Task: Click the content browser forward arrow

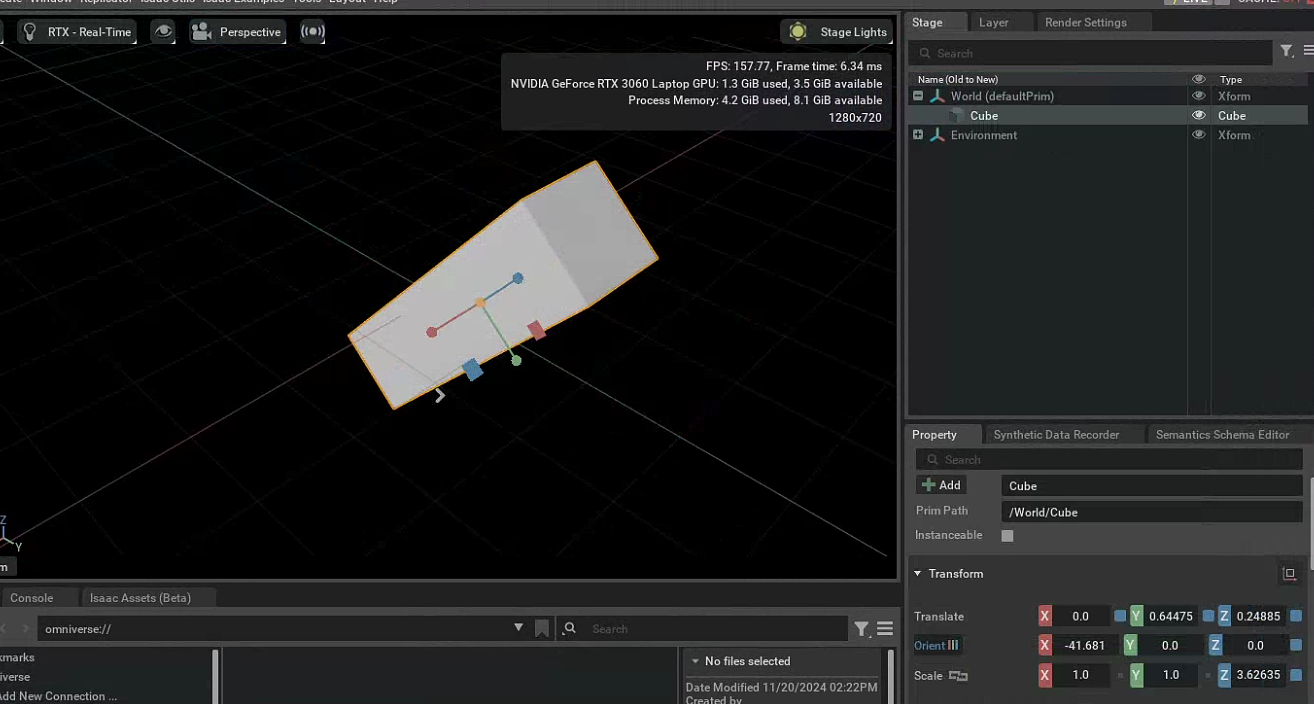Action: point(26,628)
